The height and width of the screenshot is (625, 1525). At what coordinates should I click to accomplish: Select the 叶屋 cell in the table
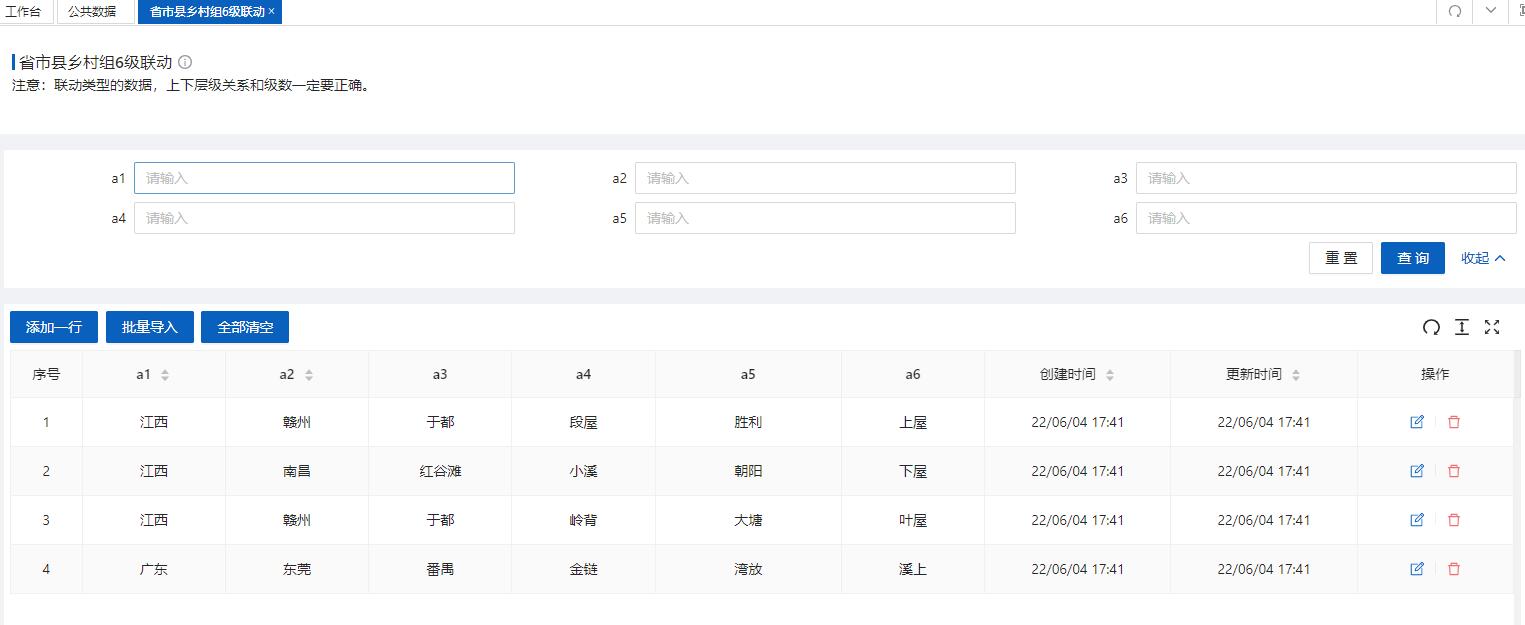coord(913,520)
